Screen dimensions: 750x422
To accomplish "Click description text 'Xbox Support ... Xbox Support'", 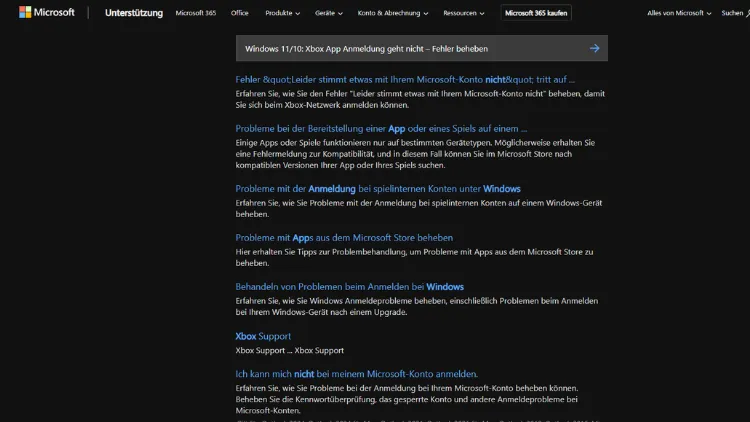I will pyautogui.click(x=289, y=350).
